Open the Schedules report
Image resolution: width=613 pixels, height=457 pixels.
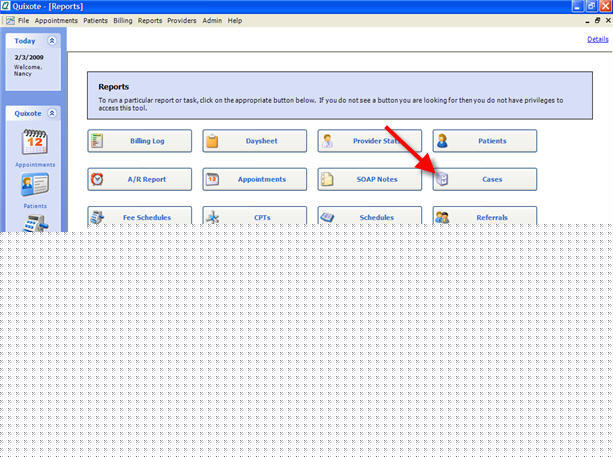369,216
